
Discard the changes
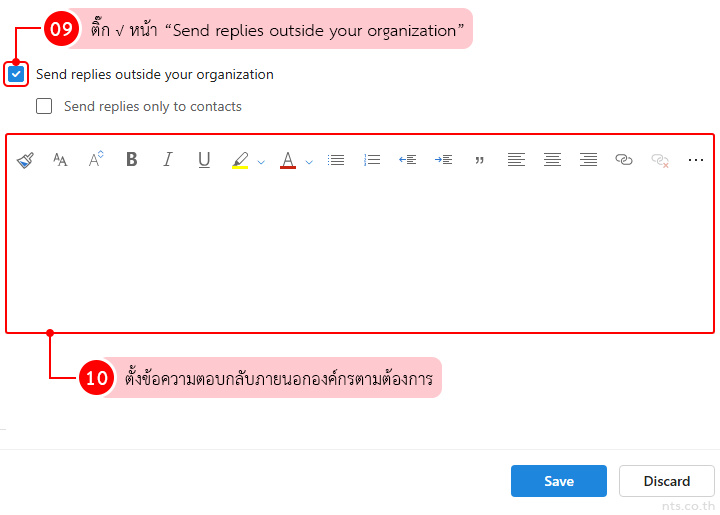click(667, 481)
